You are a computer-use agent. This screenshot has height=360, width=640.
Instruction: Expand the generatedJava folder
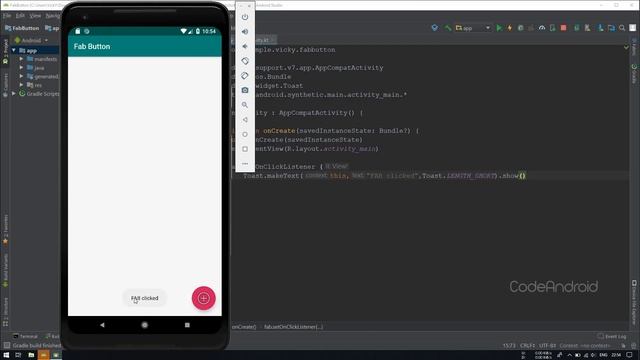coord(21,76)
